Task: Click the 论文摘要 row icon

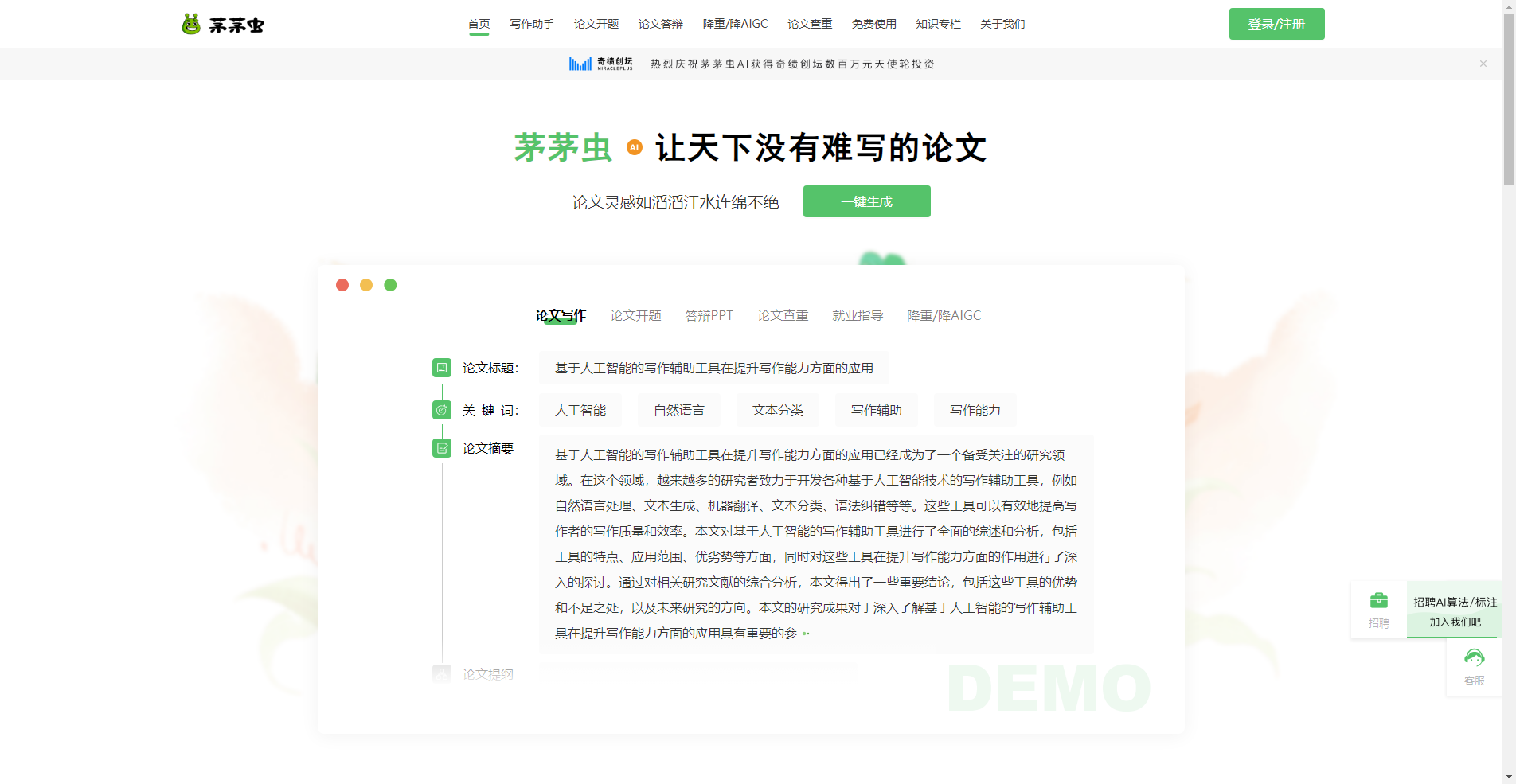Action: (442, 448)
